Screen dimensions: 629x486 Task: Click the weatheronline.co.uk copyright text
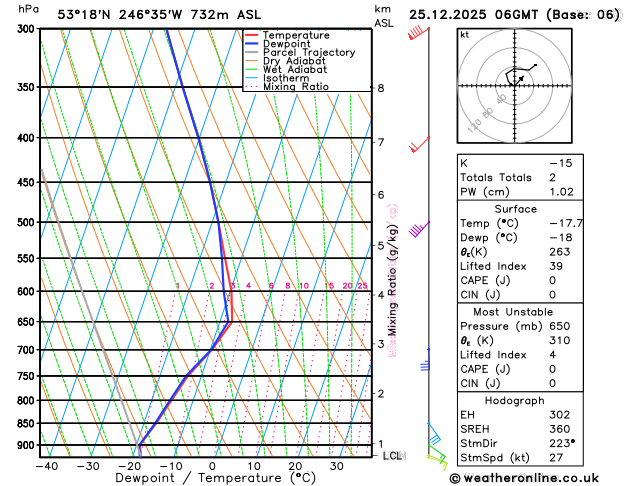524,478
